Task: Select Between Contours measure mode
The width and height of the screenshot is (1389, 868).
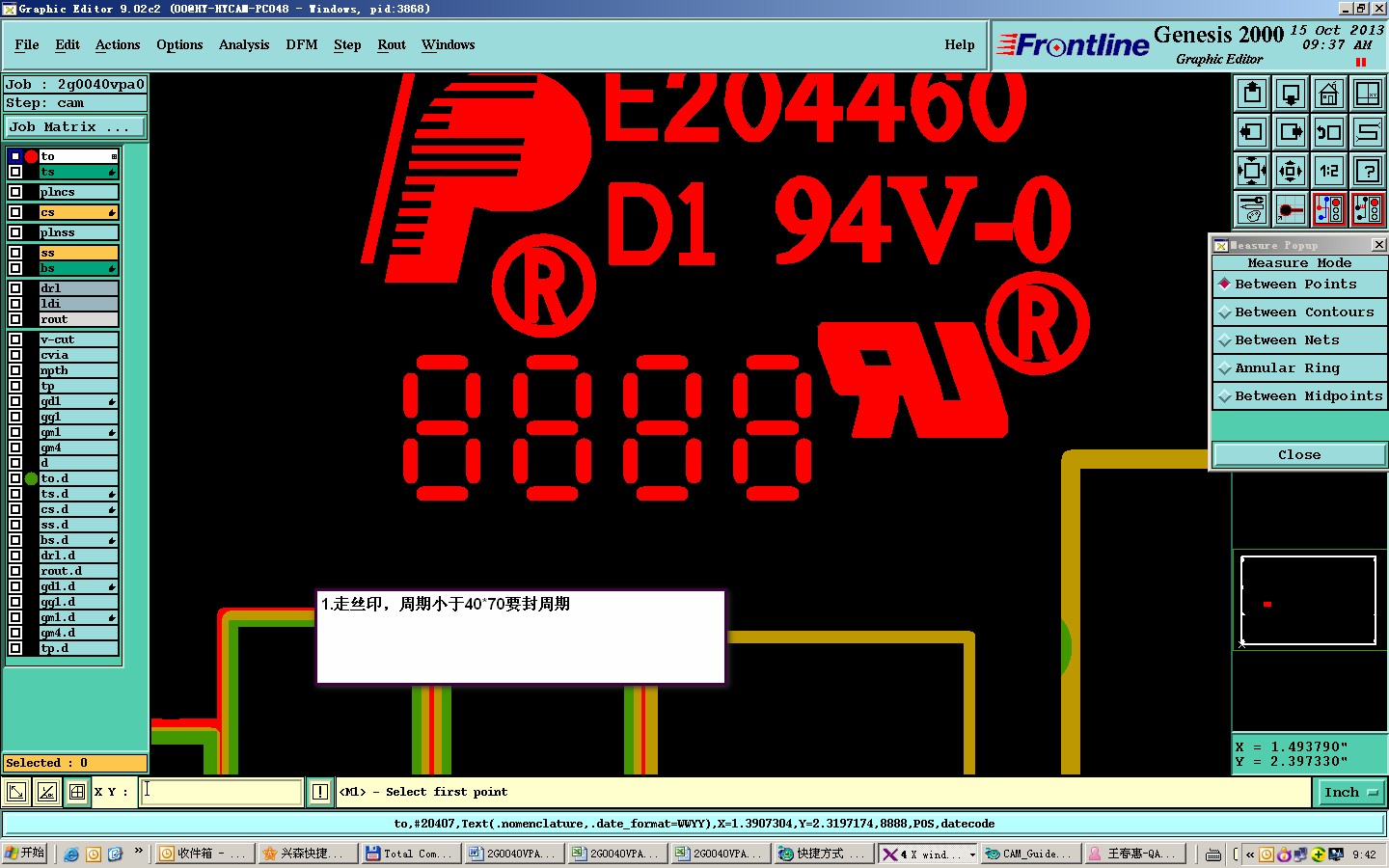Action: (1299, 312)
